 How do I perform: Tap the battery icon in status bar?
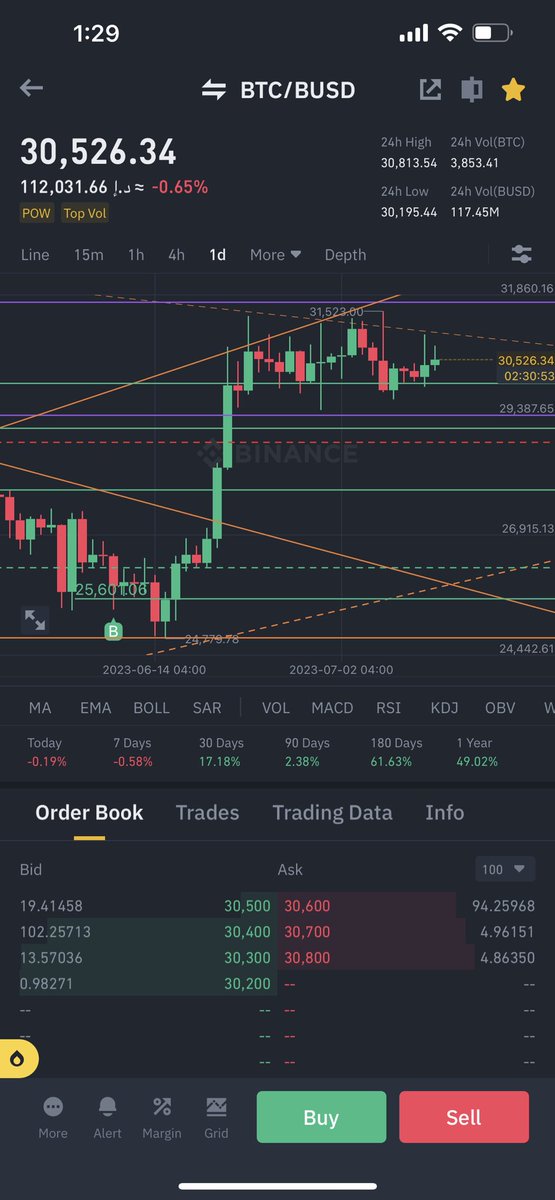tap(492, 33)
